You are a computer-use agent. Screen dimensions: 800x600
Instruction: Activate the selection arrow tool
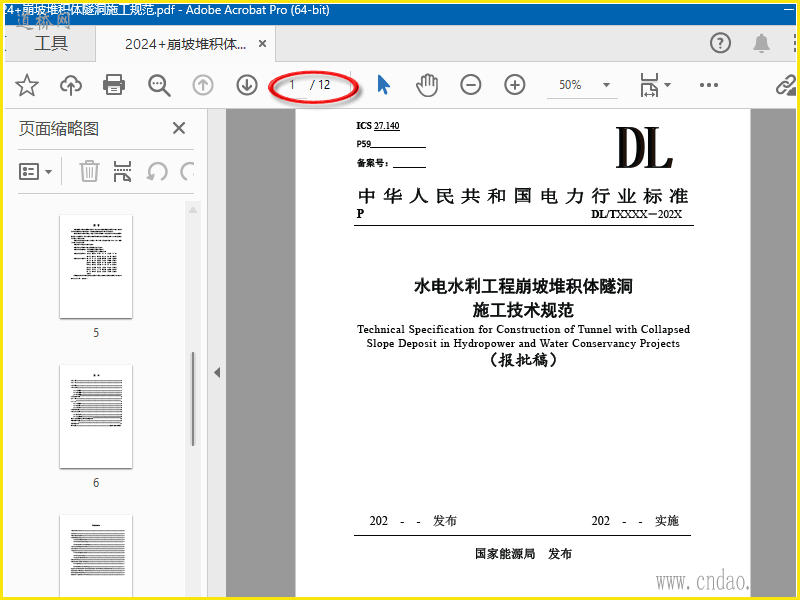coord(383,85)
